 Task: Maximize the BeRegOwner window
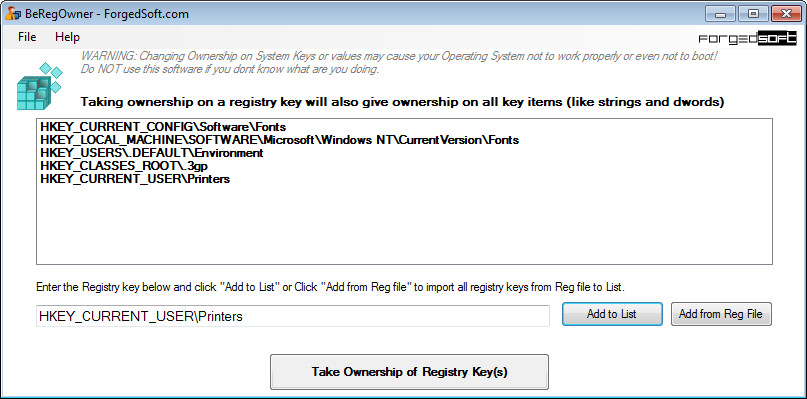(753, 14)
